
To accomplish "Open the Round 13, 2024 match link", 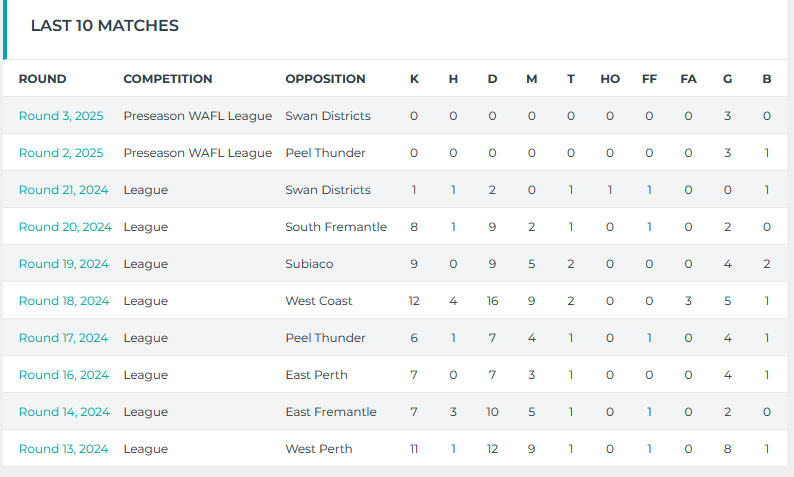I will click(63, 449).
